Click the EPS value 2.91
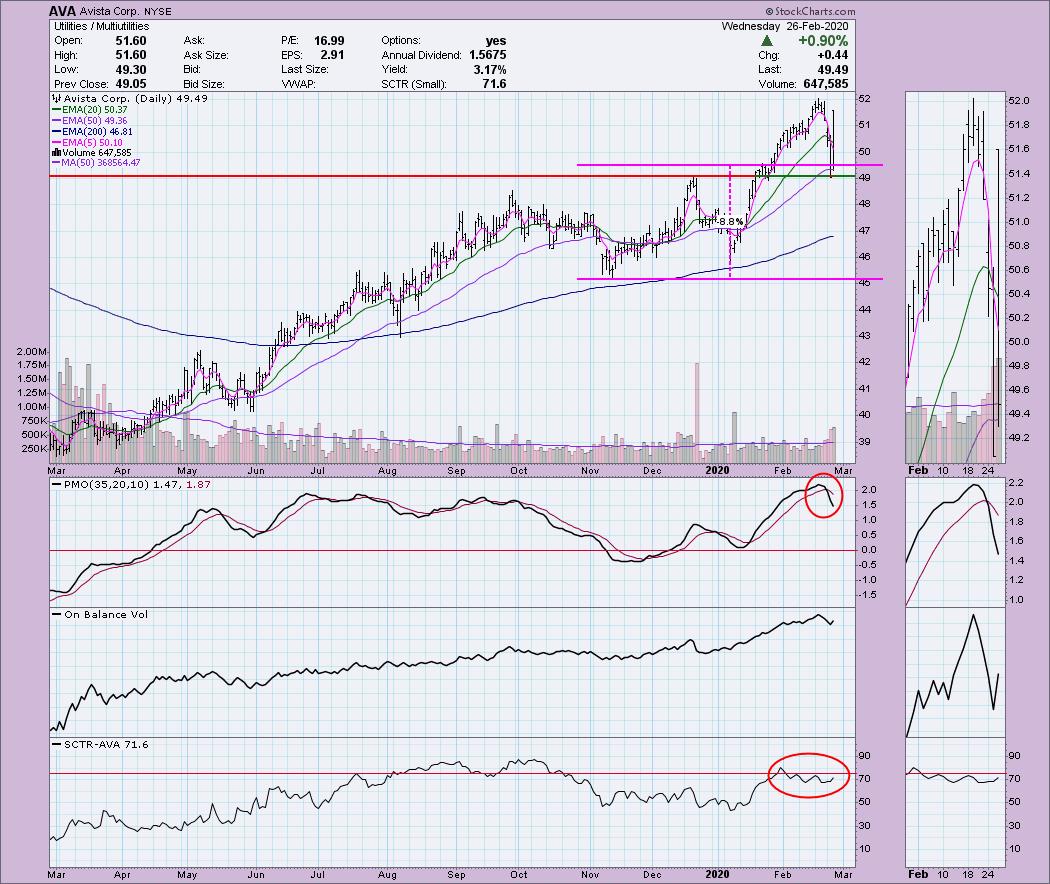 point(331,56)
